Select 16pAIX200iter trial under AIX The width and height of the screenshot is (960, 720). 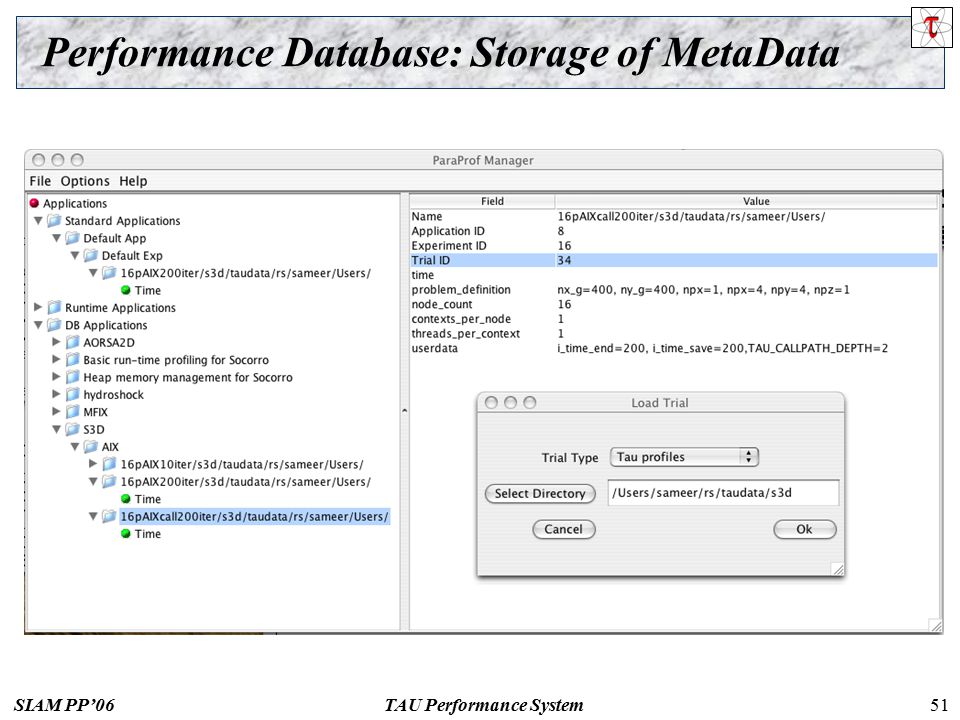click(x=246, y=482)
